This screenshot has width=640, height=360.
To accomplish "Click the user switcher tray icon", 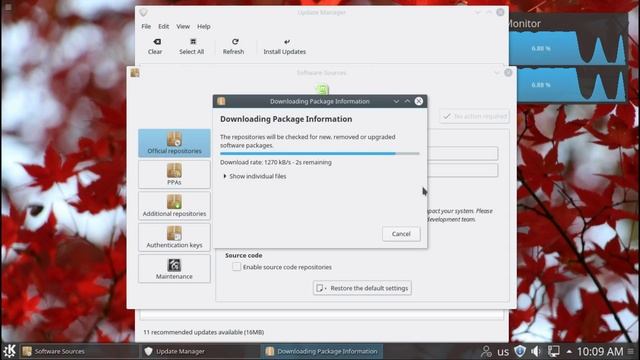I will coord(486,351).
